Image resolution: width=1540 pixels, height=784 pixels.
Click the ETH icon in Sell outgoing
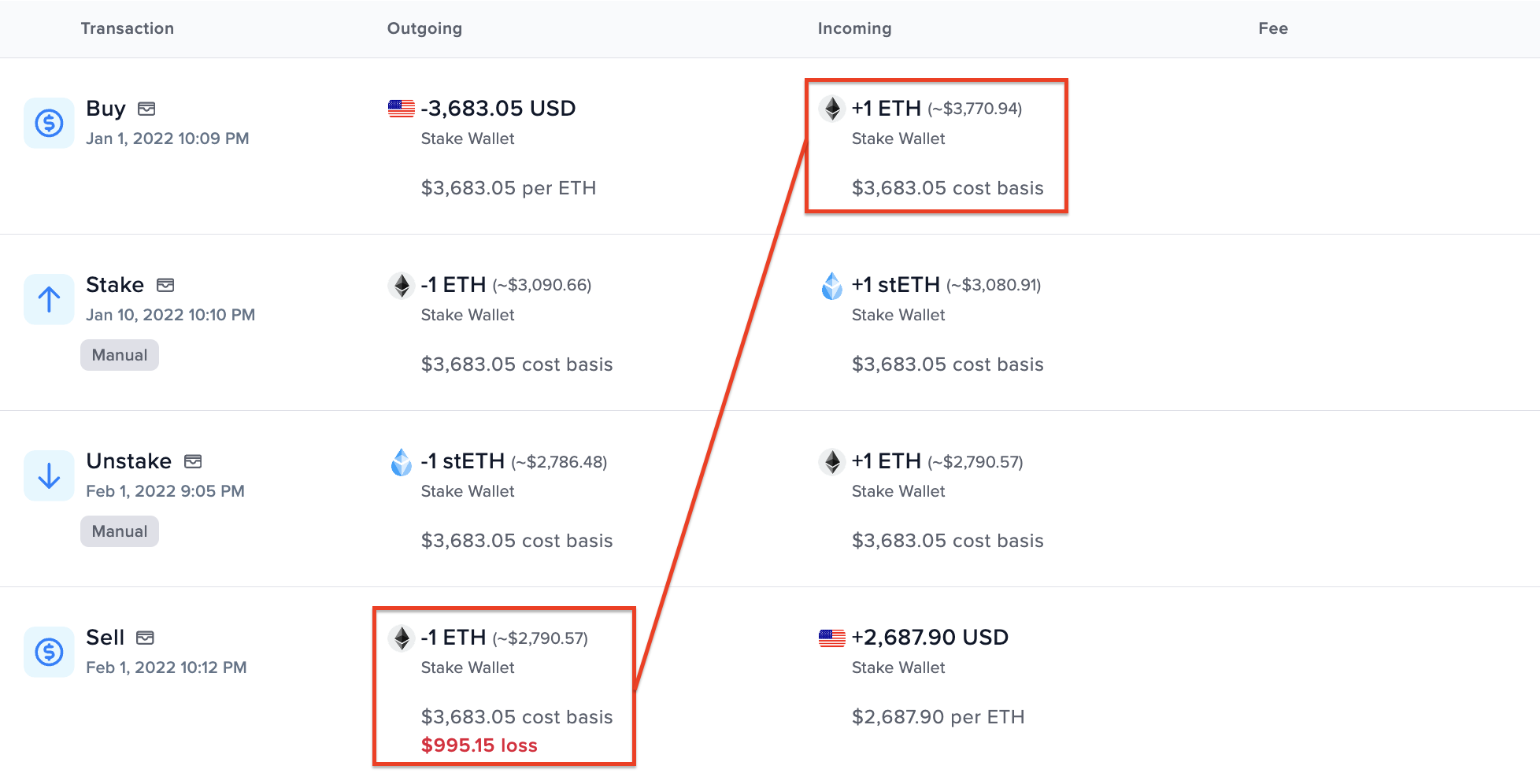click(x=402, y=638)
